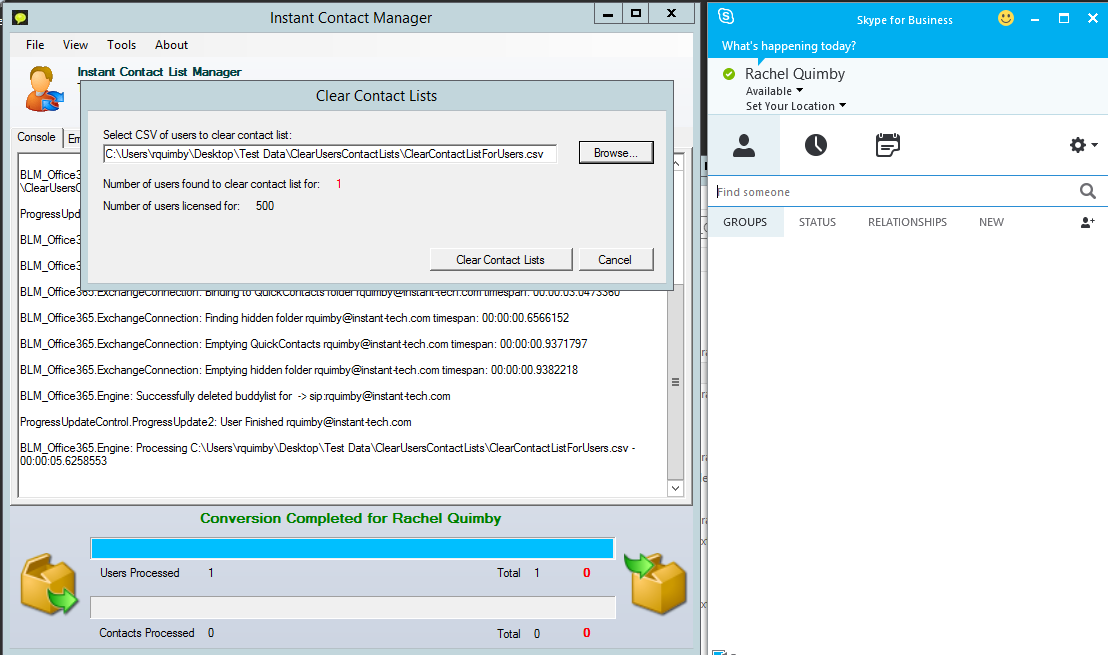
Task: Click the Users Processed progress bar
Action: point(353,548)
